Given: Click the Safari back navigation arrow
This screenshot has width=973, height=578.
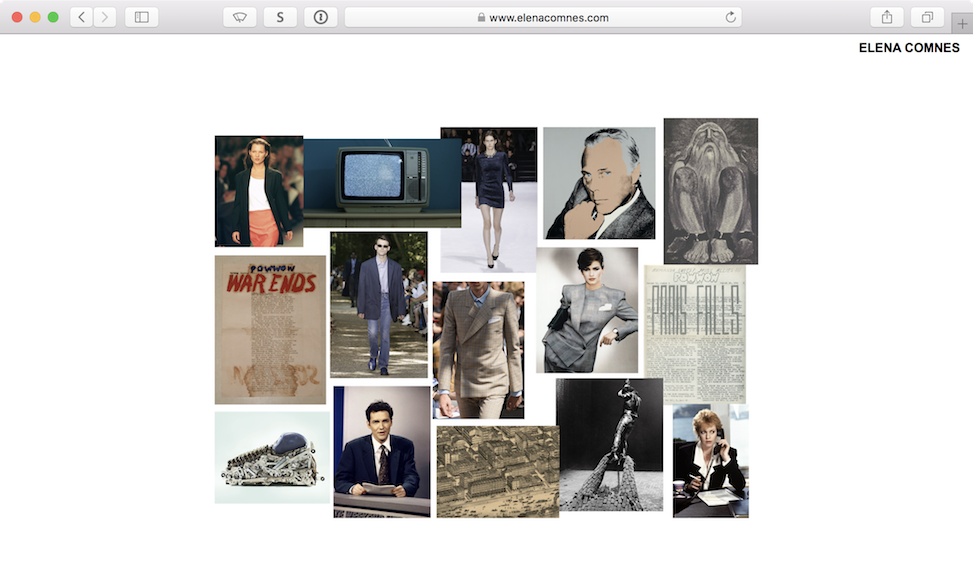Looking at the screenshot, I should tap(80, 16).
